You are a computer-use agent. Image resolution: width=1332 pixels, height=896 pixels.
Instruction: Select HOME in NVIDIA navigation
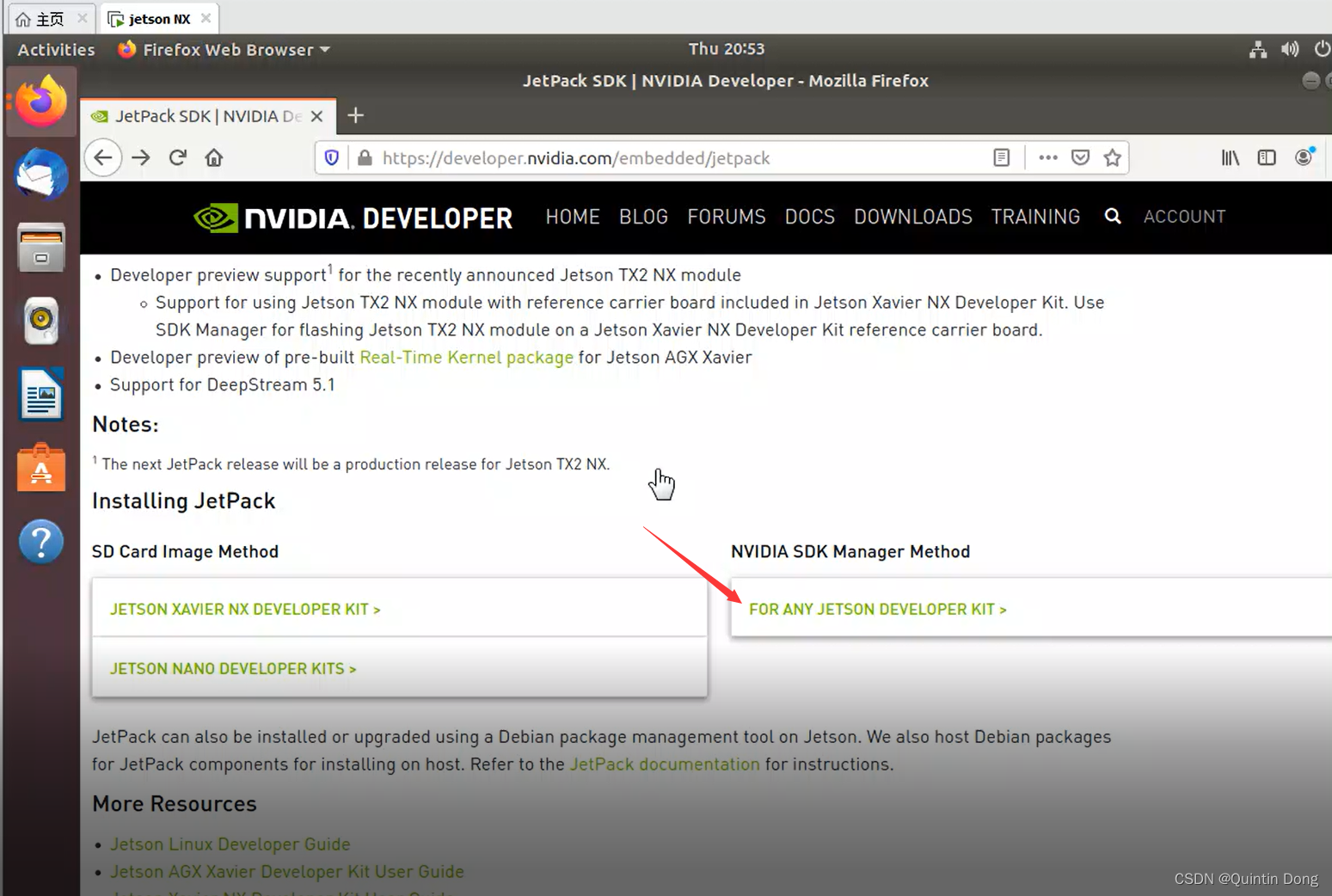pyautogui.click(x=573, y=217)
